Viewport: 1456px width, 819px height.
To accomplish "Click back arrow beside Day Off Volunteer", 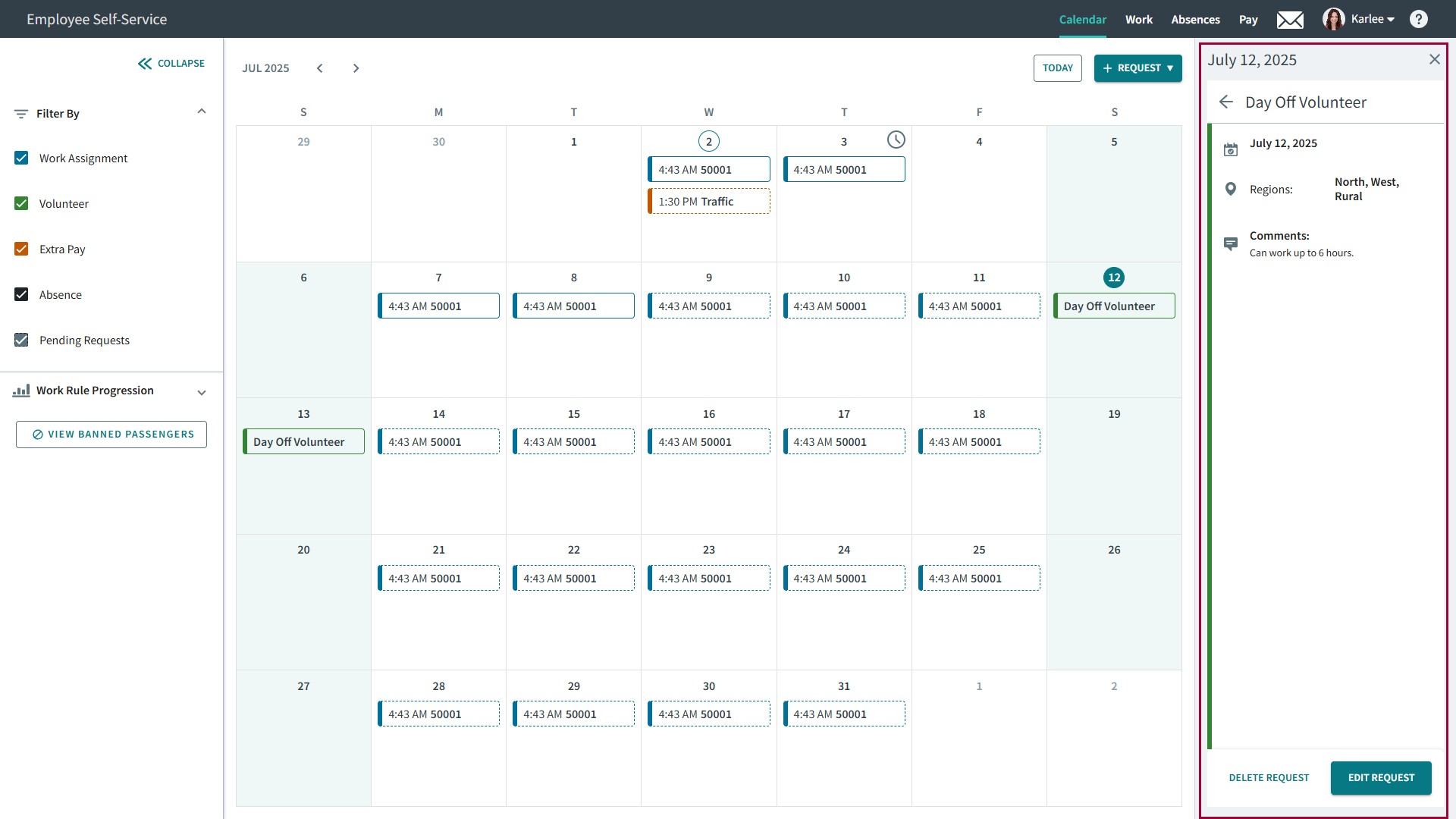I will 1226,102.
